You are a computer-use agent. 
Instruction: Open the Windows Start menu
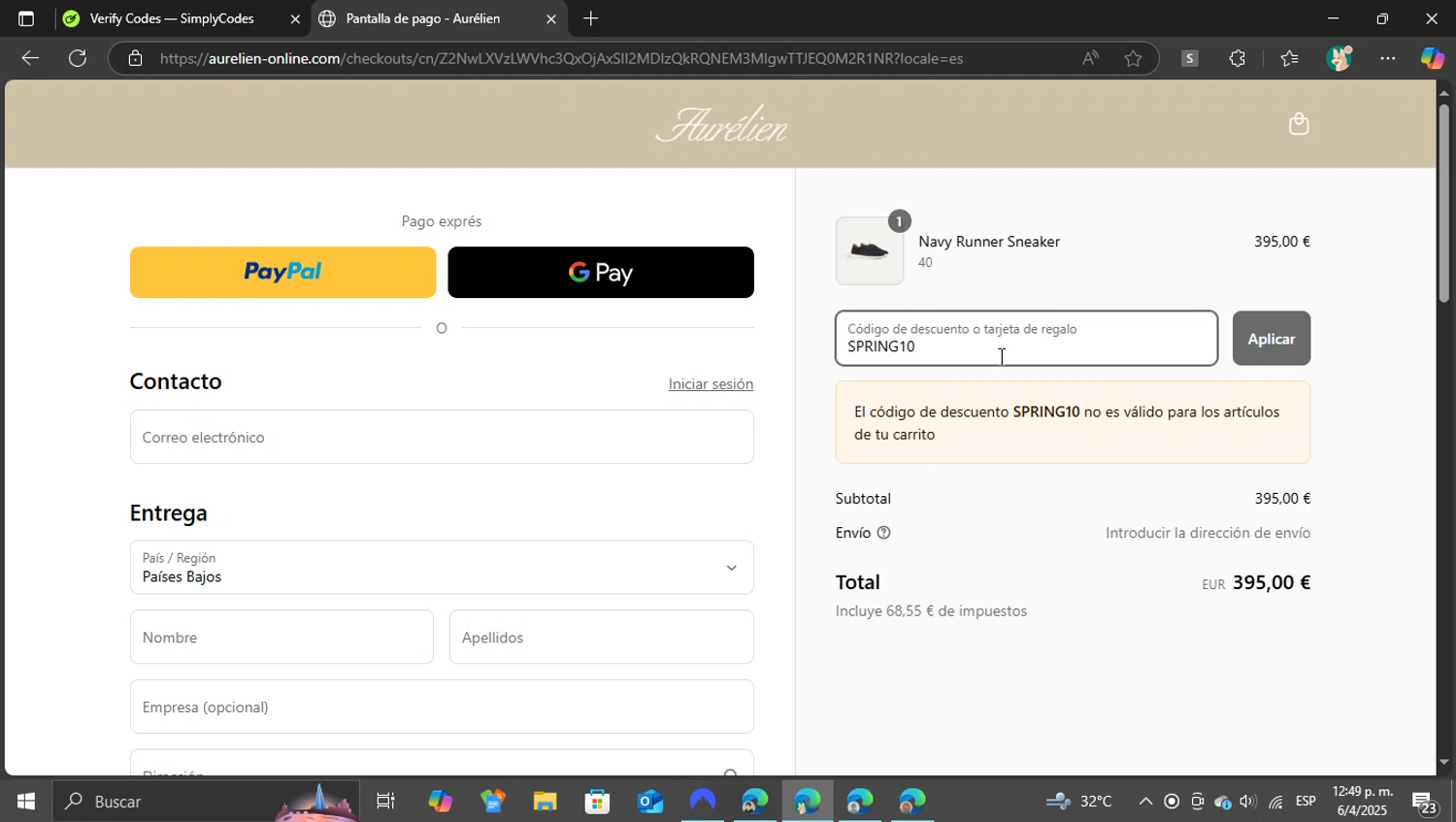pos(26,802)
